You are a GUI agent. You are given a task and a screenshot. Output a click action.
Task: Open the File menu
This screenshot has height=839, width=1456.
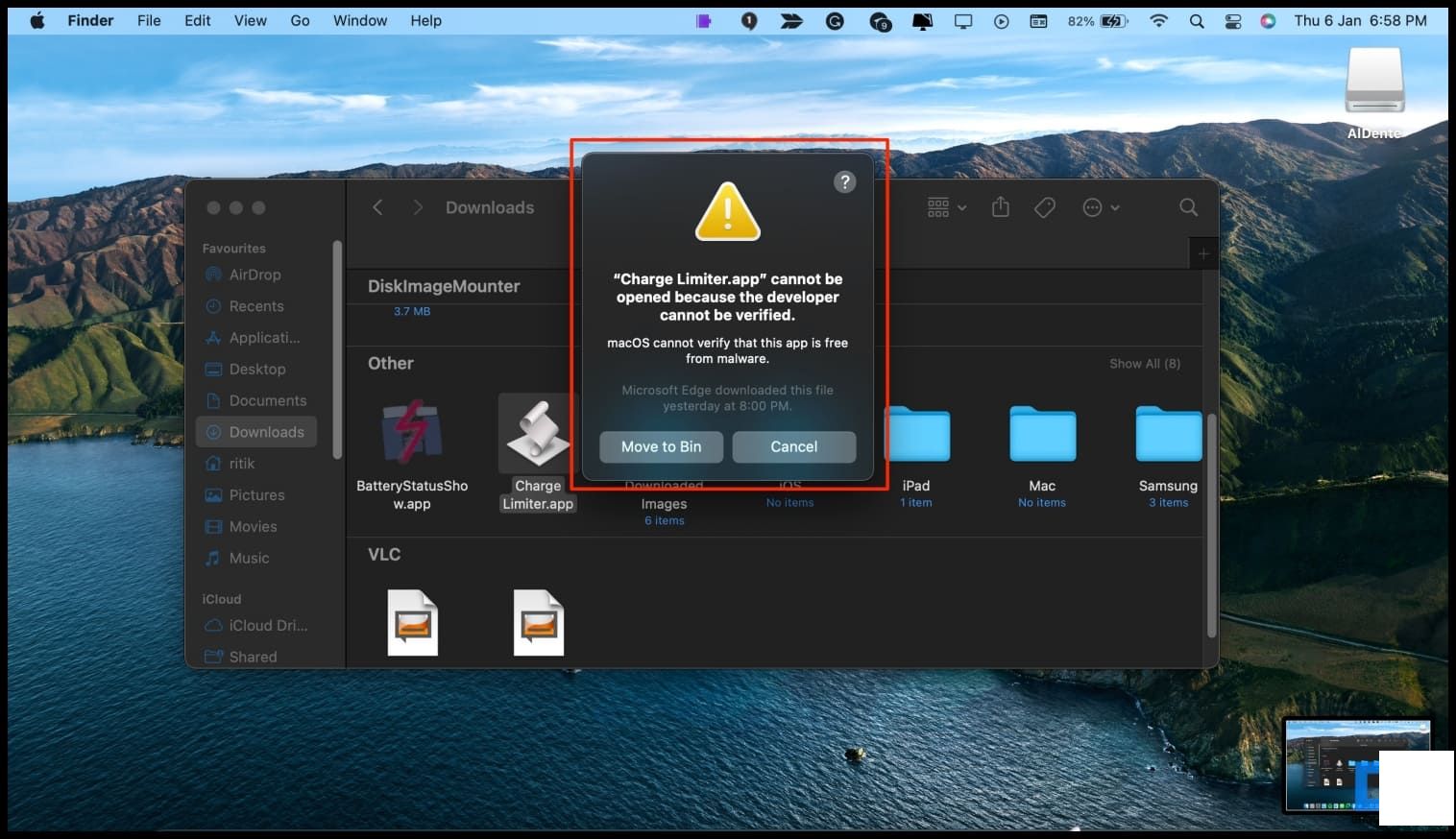[149, 20]
